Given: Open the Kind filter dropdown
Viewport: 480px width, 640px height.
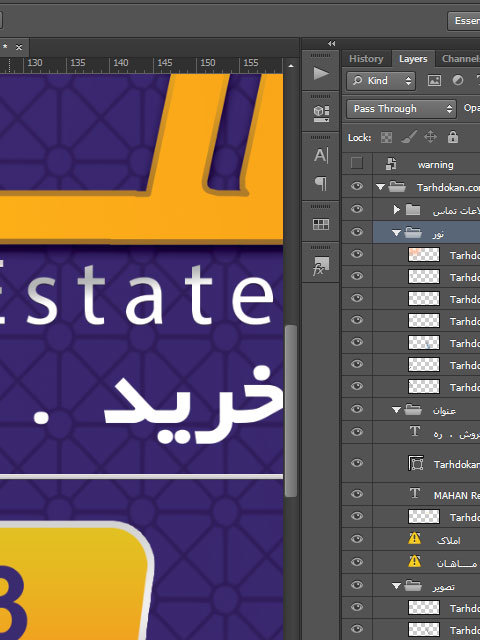Looking at the screenshot, I should click(381, 81).
